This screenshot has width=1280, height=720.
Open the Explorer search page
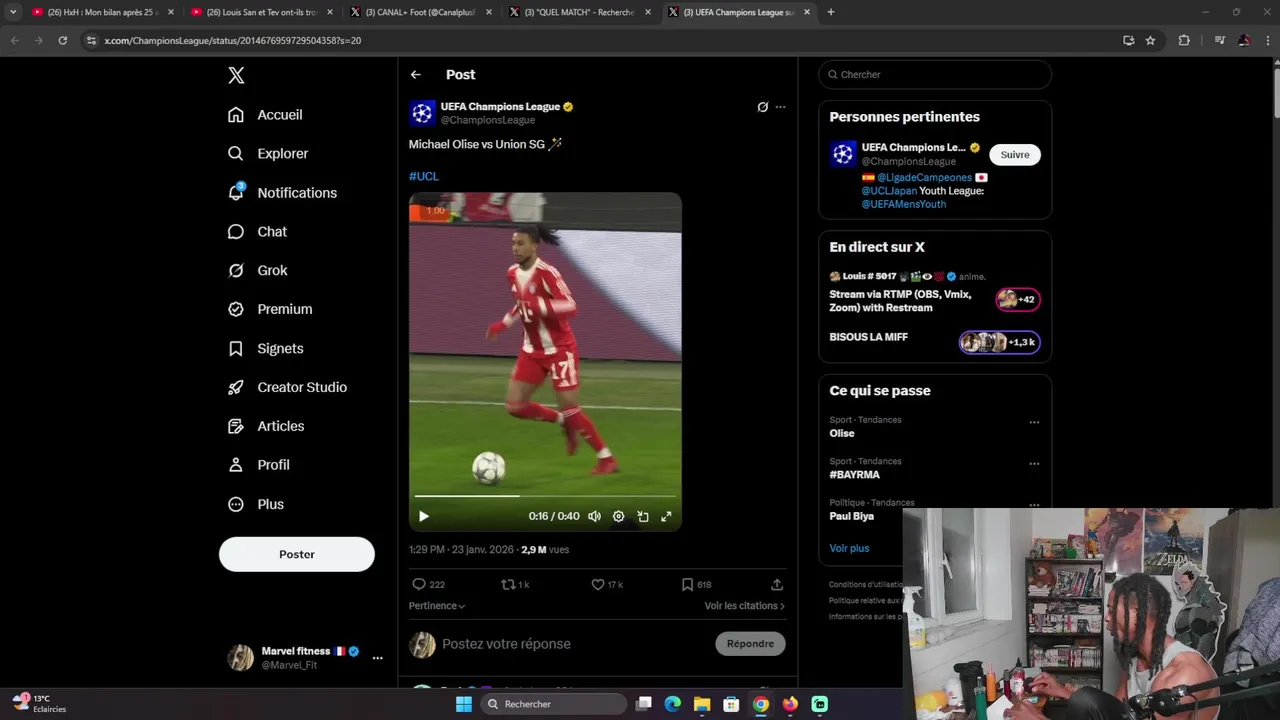click(x=268, y=154)
